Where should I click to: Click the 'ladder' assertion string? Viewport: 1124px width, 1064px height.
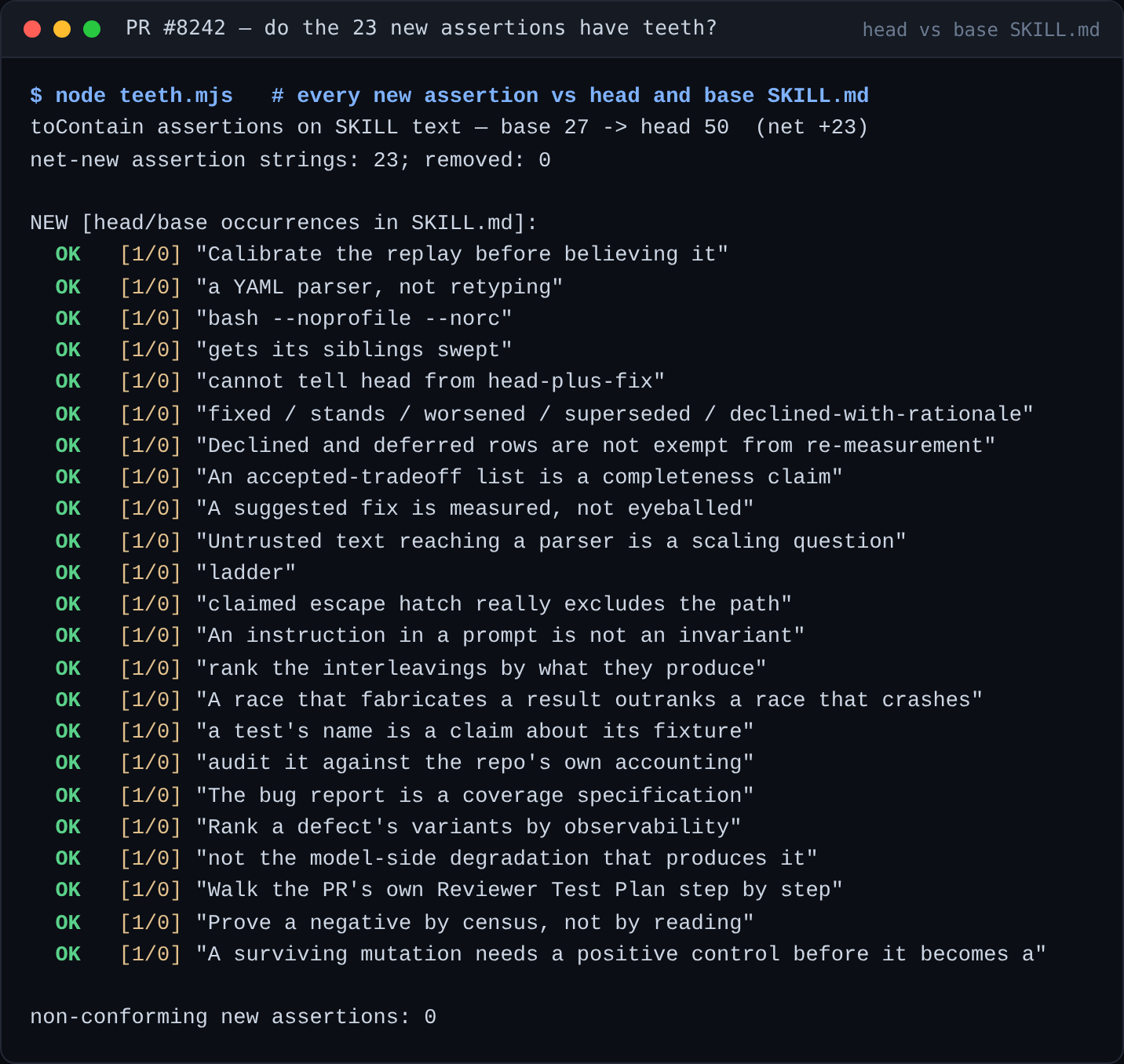click(246, 573)
